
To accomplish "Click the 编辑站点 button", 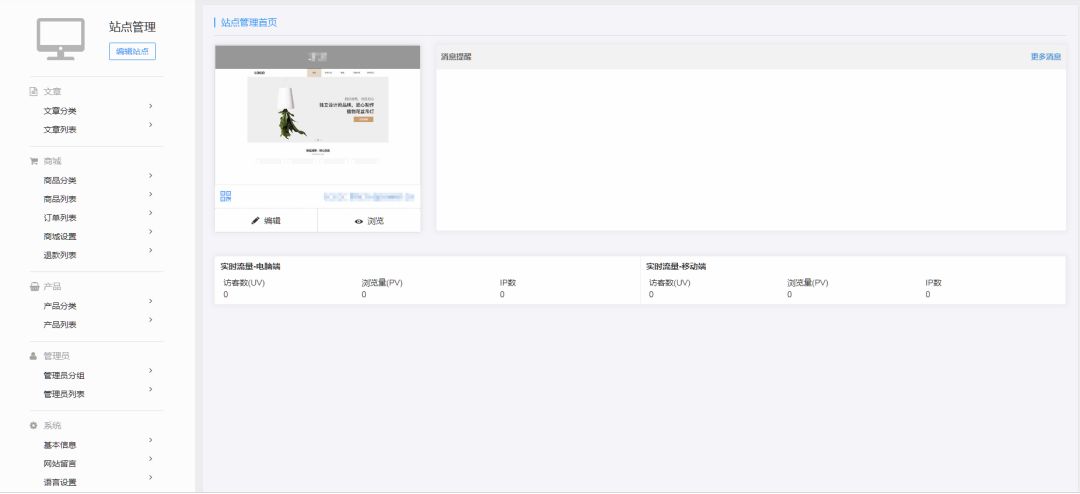I will pyautogui.click(x=132, y=52).
